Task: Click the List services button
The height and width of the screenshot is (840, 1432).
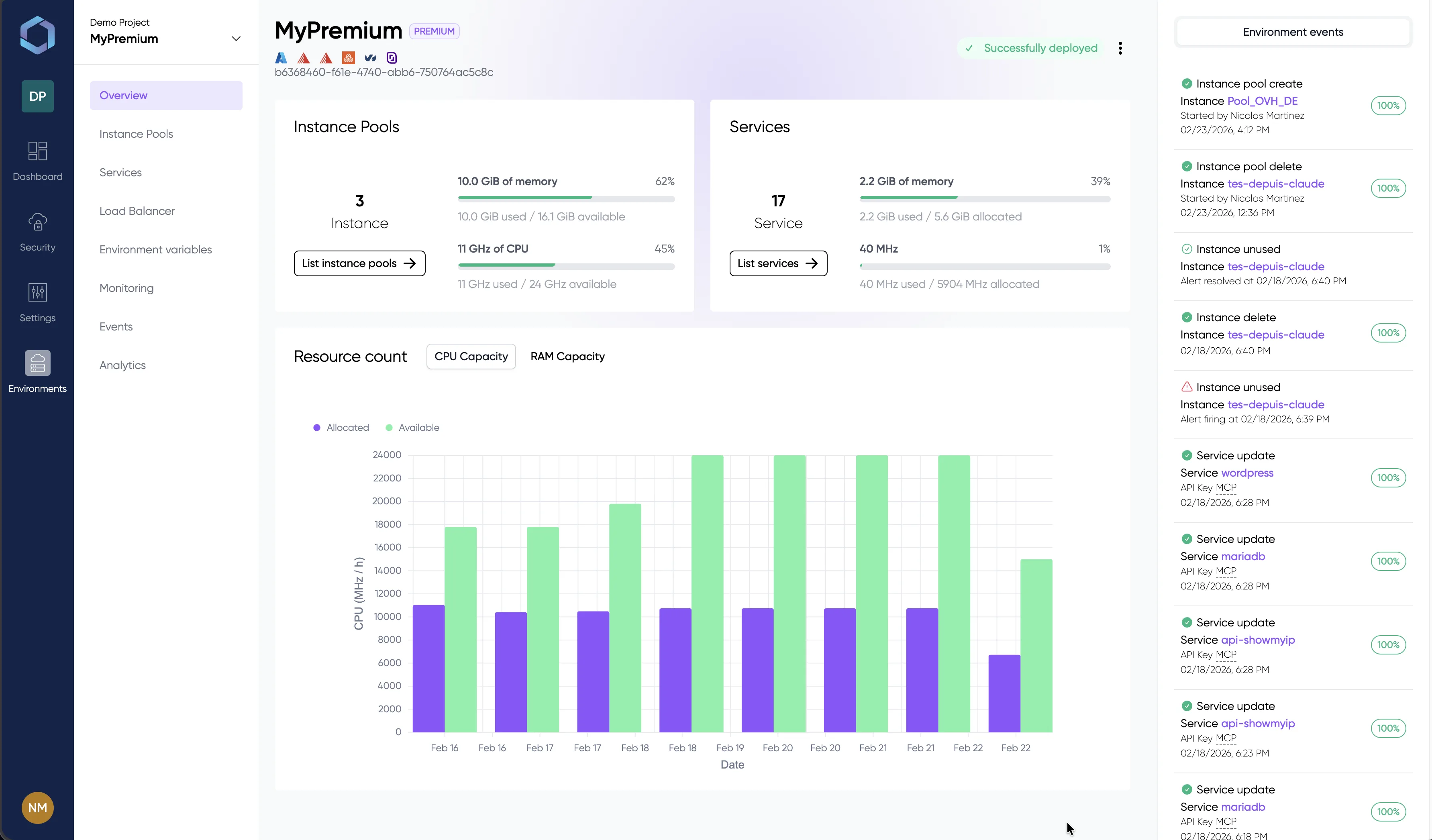Action: click(777, 263)
